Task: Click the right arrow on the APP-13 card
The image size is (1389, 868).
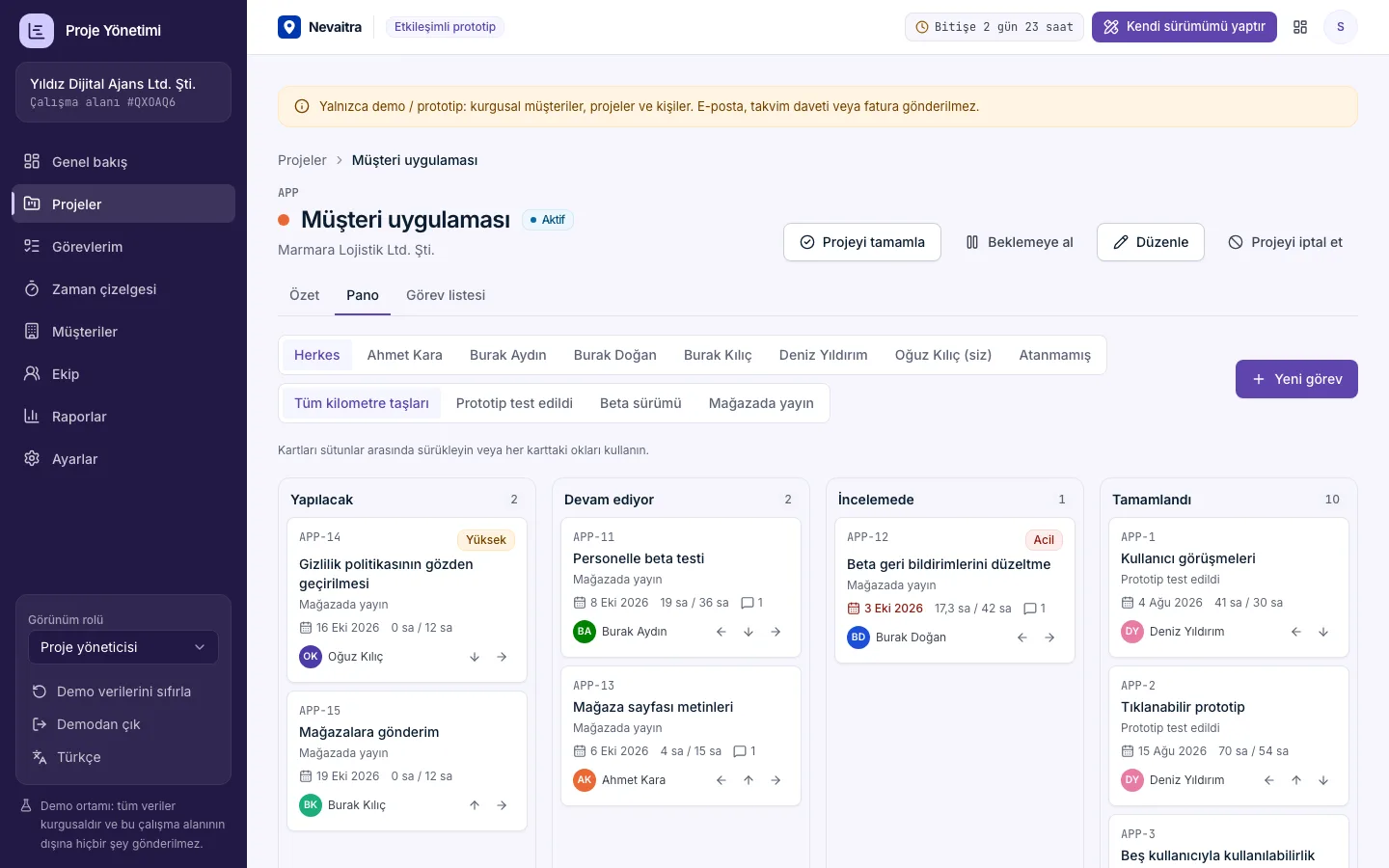Action: tap(776, 780)
